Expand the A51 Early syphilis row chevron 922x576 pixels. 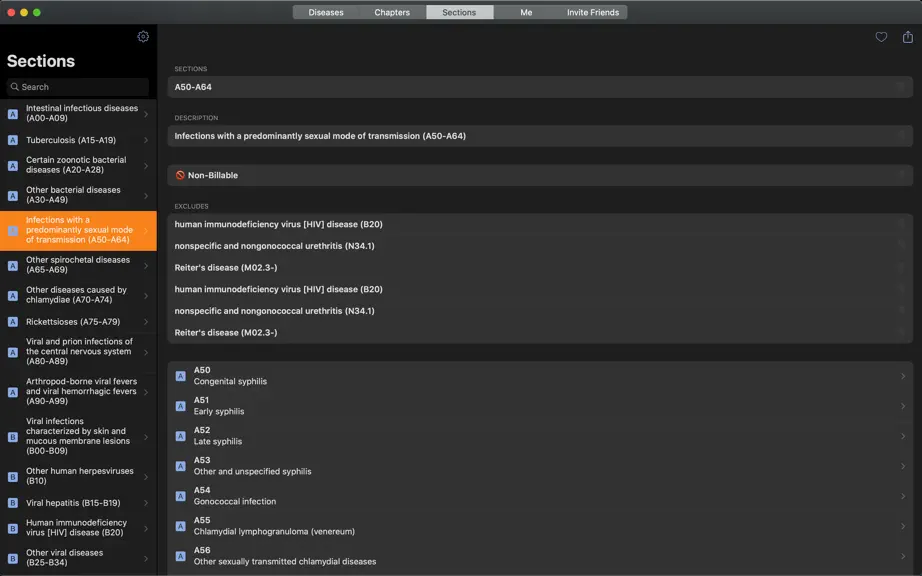903,406
